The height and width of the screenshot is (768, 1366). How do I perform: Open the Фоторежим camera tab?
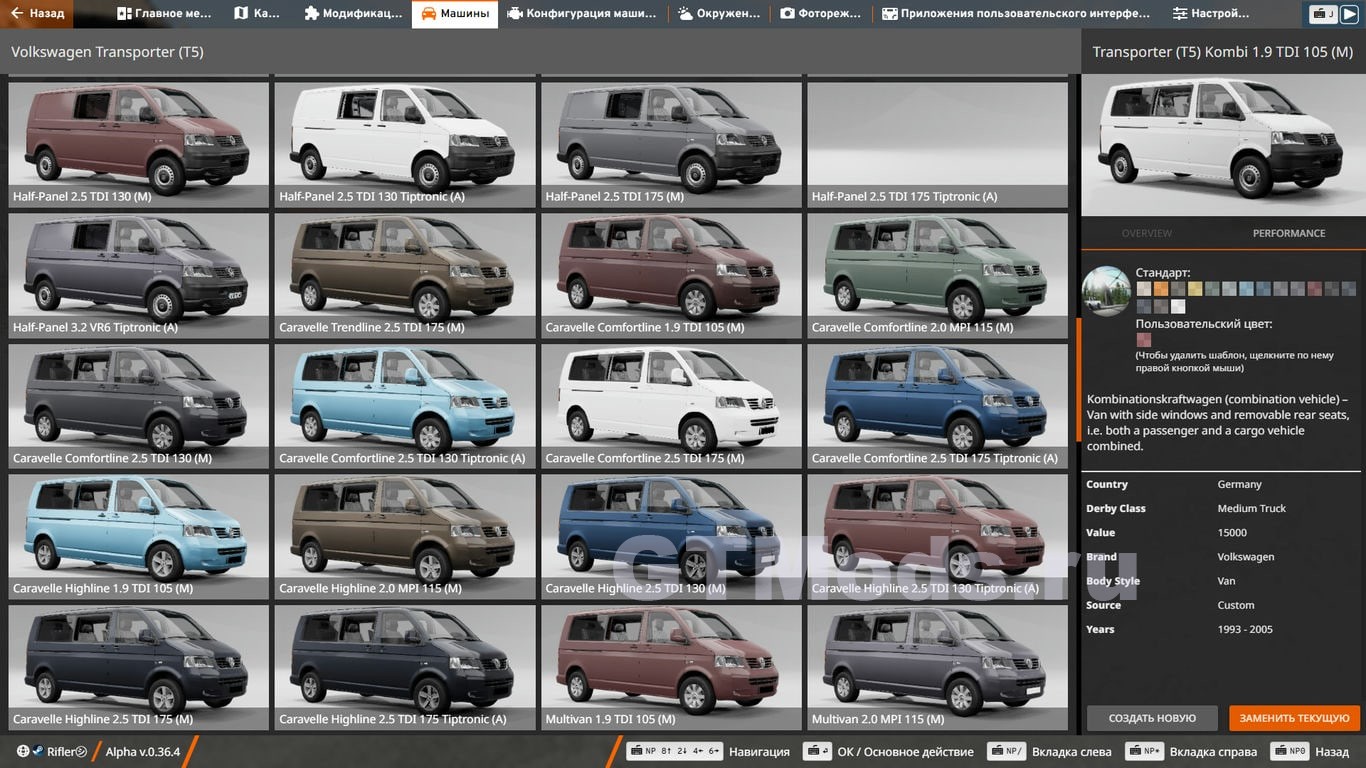tap(820, 14)
